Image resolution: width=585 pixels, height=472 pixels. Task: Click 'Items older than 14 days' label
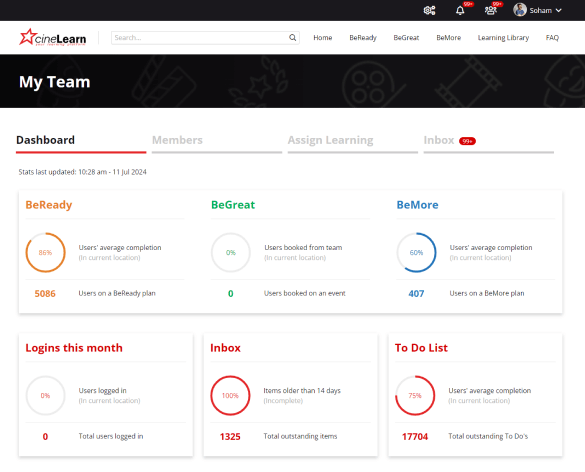point(302,391)
